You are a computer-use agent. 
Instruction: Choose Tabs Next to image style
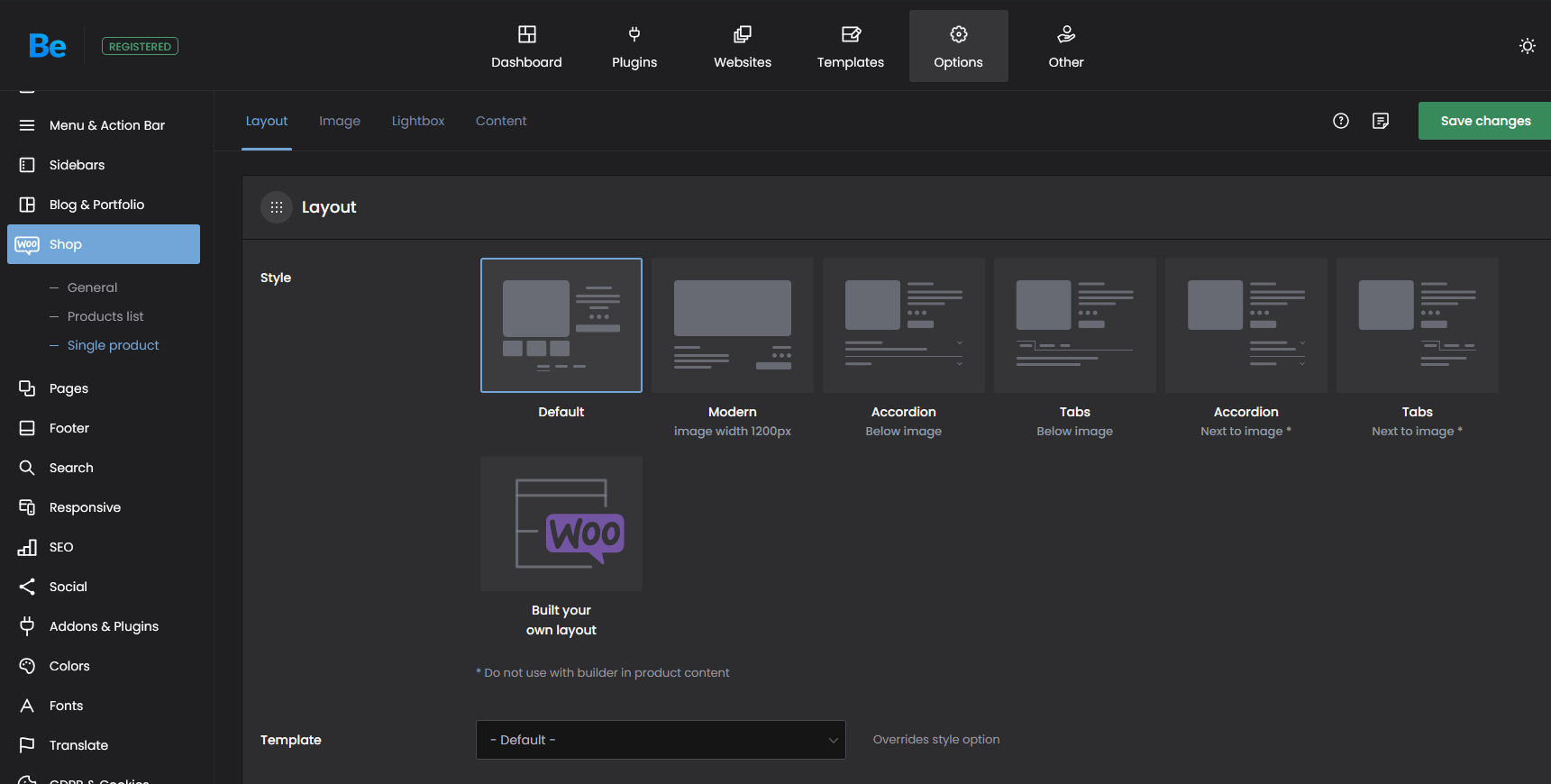[x=1418, y=325]
